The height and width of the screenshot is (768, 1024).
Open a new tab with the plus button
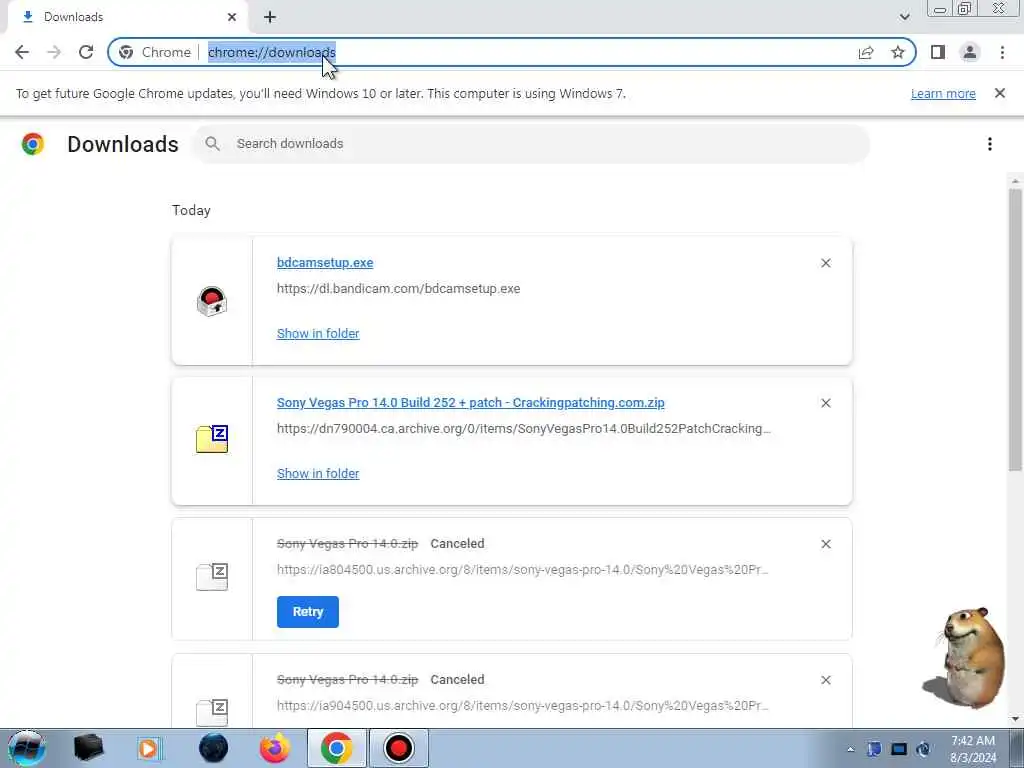(x=270, y=17)
